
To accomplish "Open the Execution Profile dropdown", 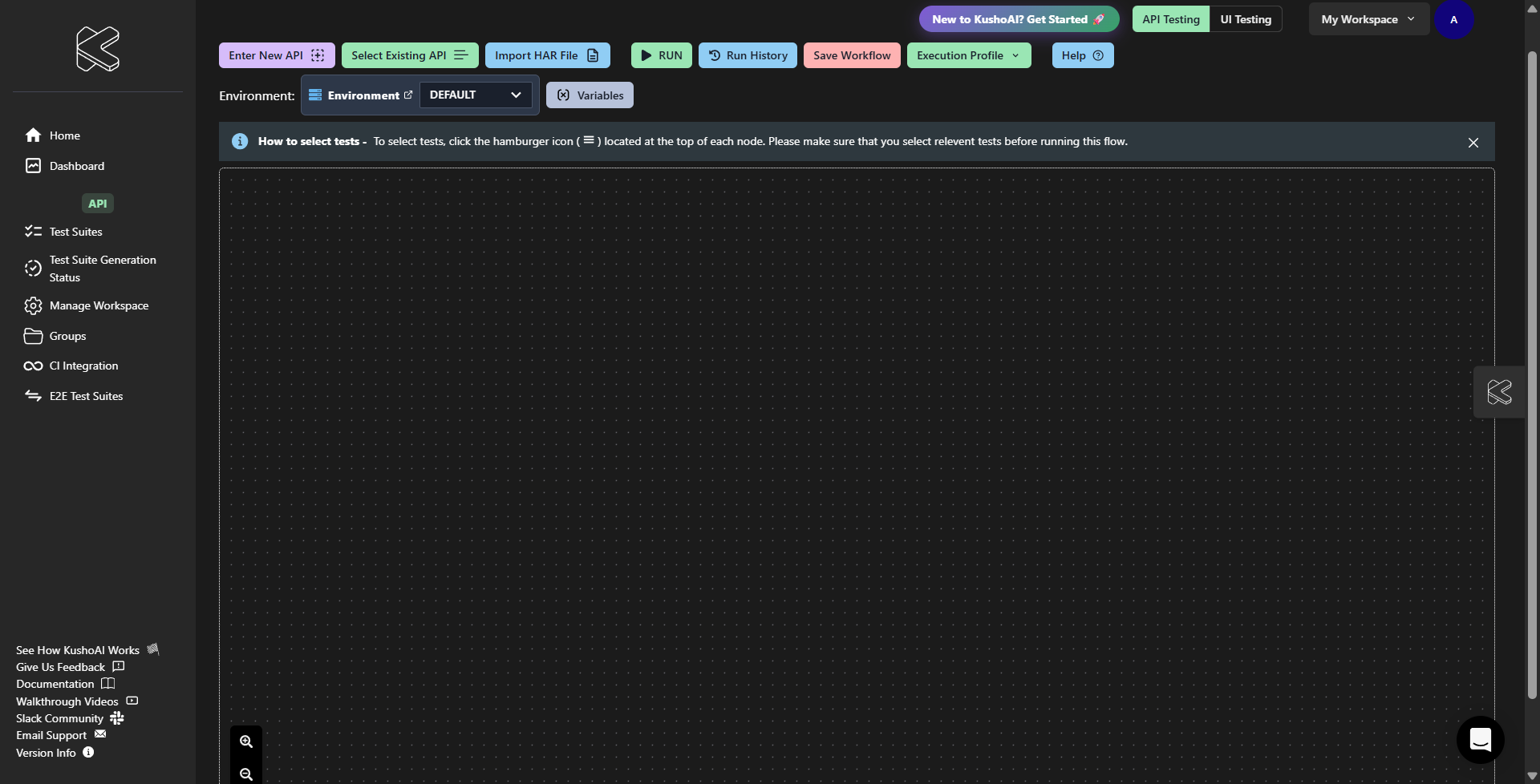I will click(x=968, y=55).
